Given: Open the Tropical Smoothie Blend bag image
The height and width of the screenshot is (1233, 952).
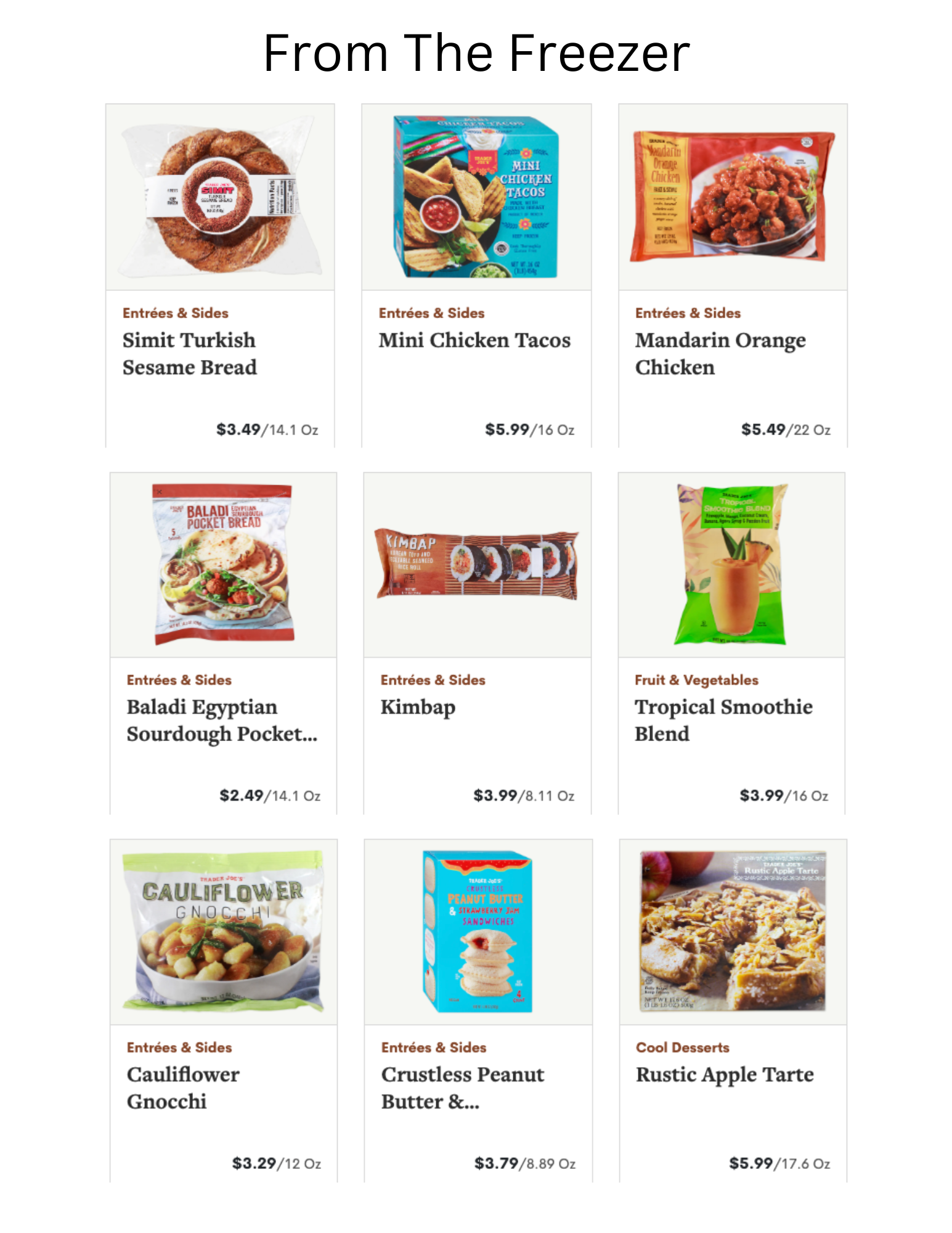Looking at the screenshot, I should pyautogui.click(x=731, y=565).
